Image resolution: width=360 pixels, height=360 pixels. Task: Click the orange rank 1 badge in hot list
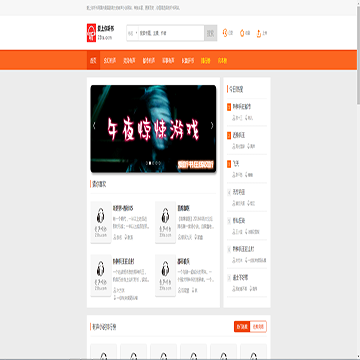click(x=229, y=107)
